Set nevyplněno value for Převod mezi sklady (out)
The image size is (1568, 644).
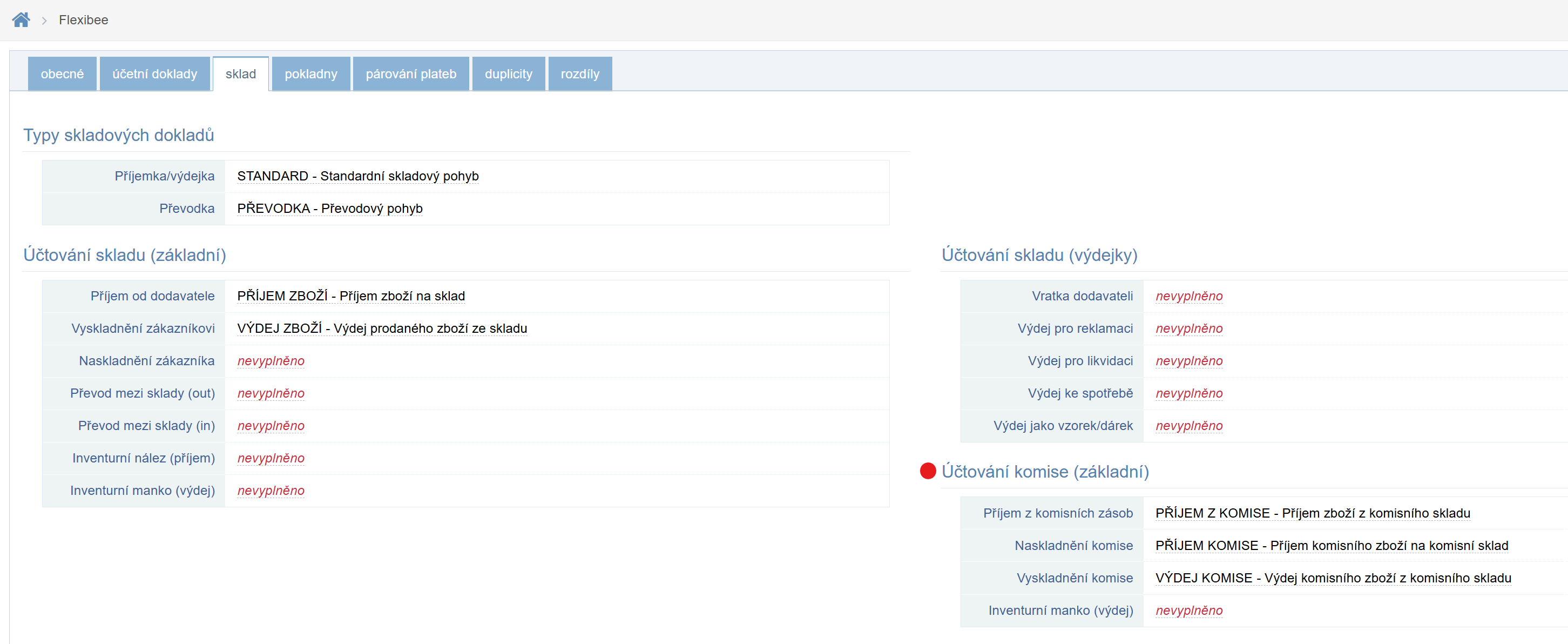(271, 393)
